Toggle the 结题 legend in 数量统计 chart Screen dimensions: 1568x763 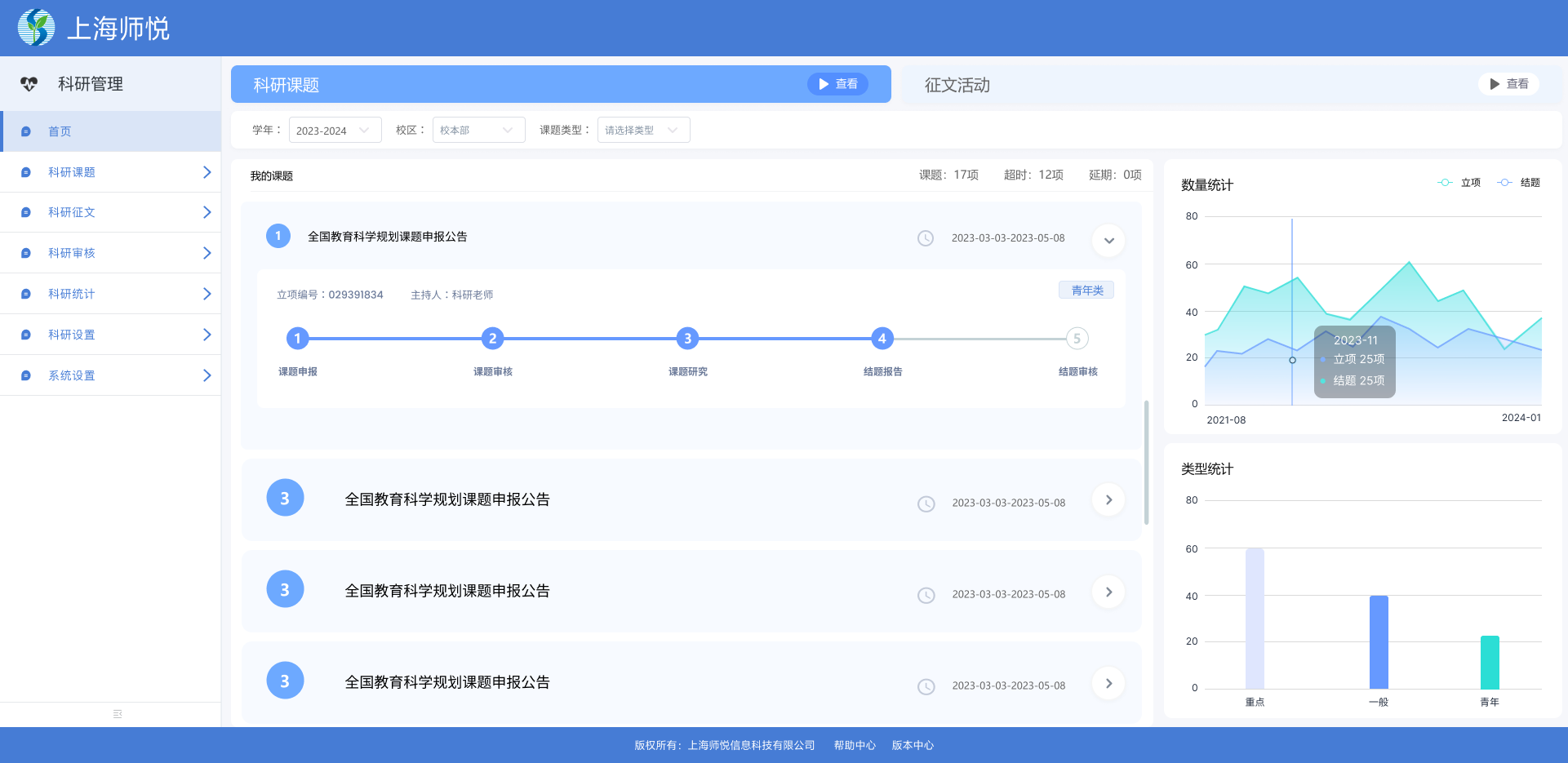[1518, 182]
